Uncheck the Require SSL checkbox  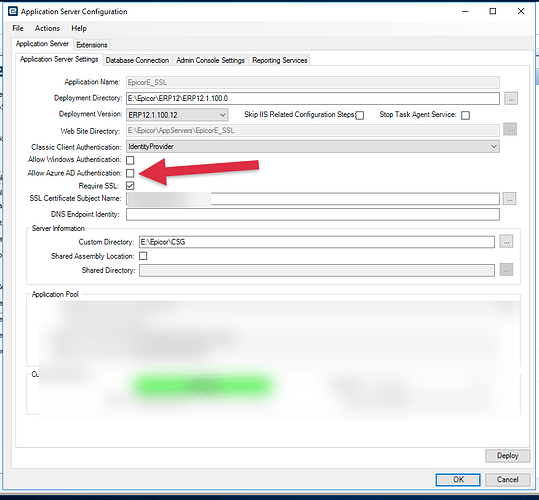coord(130,186)
